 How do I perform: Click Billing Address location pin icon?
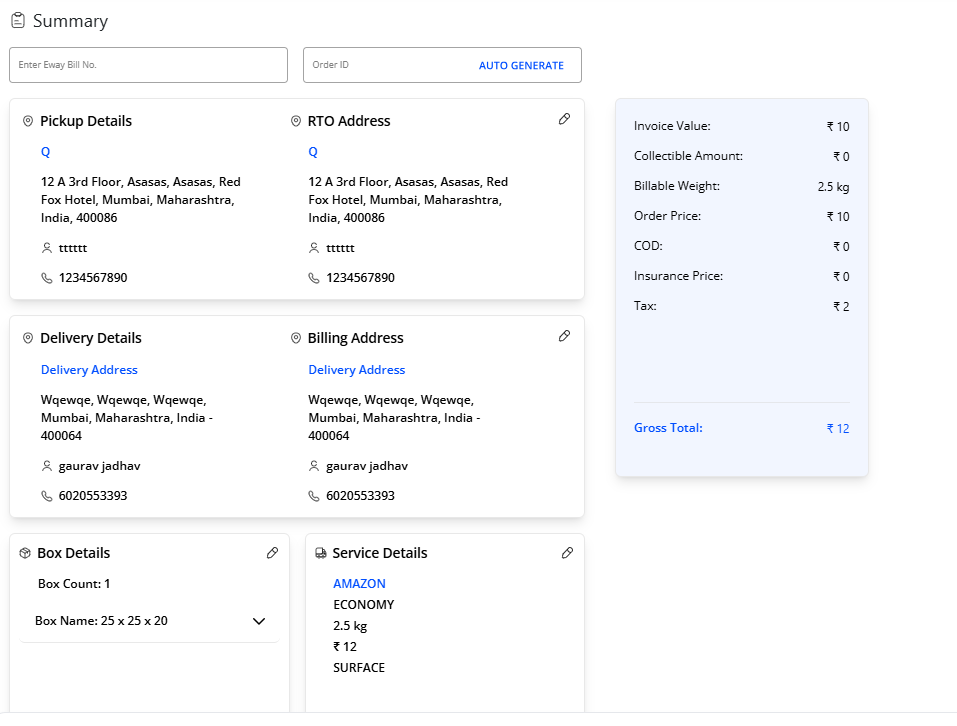point(296,338)
